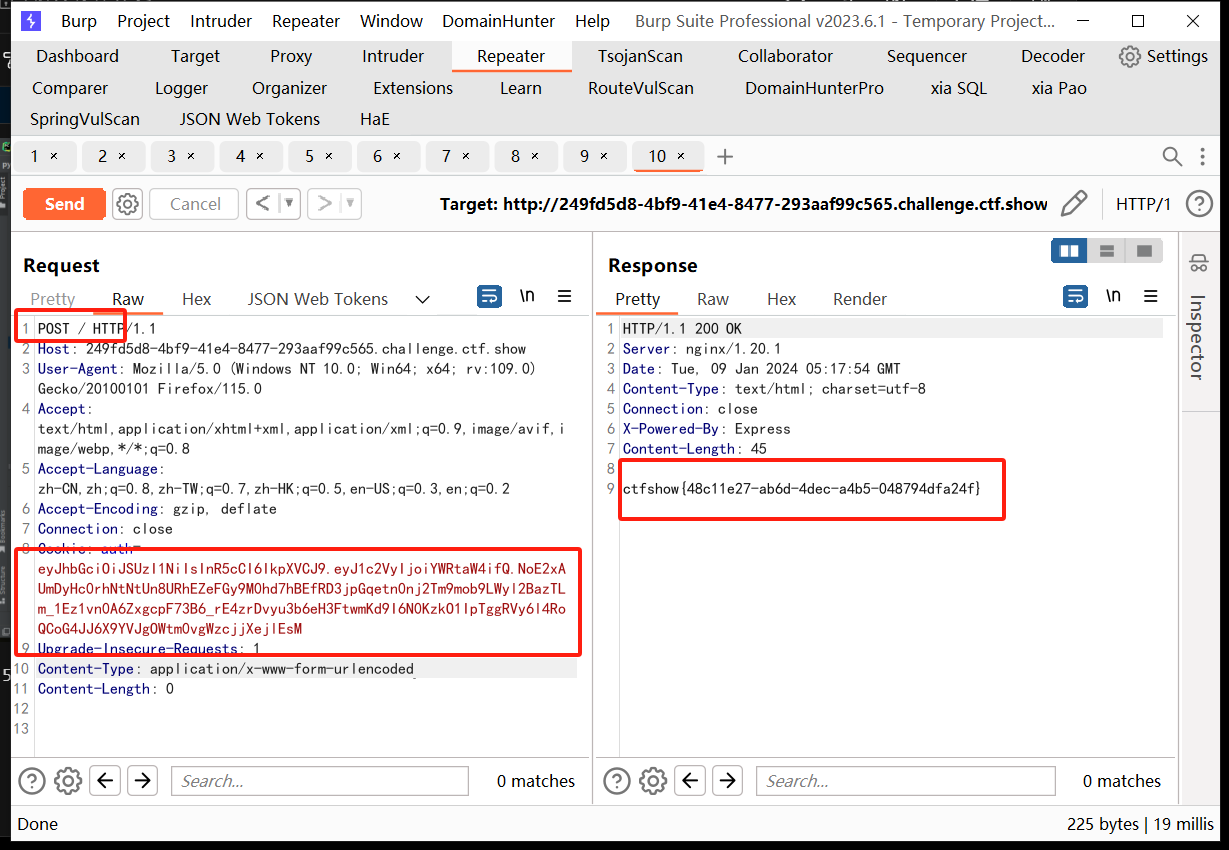The width and height of the screenshot is (1229, 850).
Task: Click the orange Send button
Action: pyautogui.click(x=64, y=204)
